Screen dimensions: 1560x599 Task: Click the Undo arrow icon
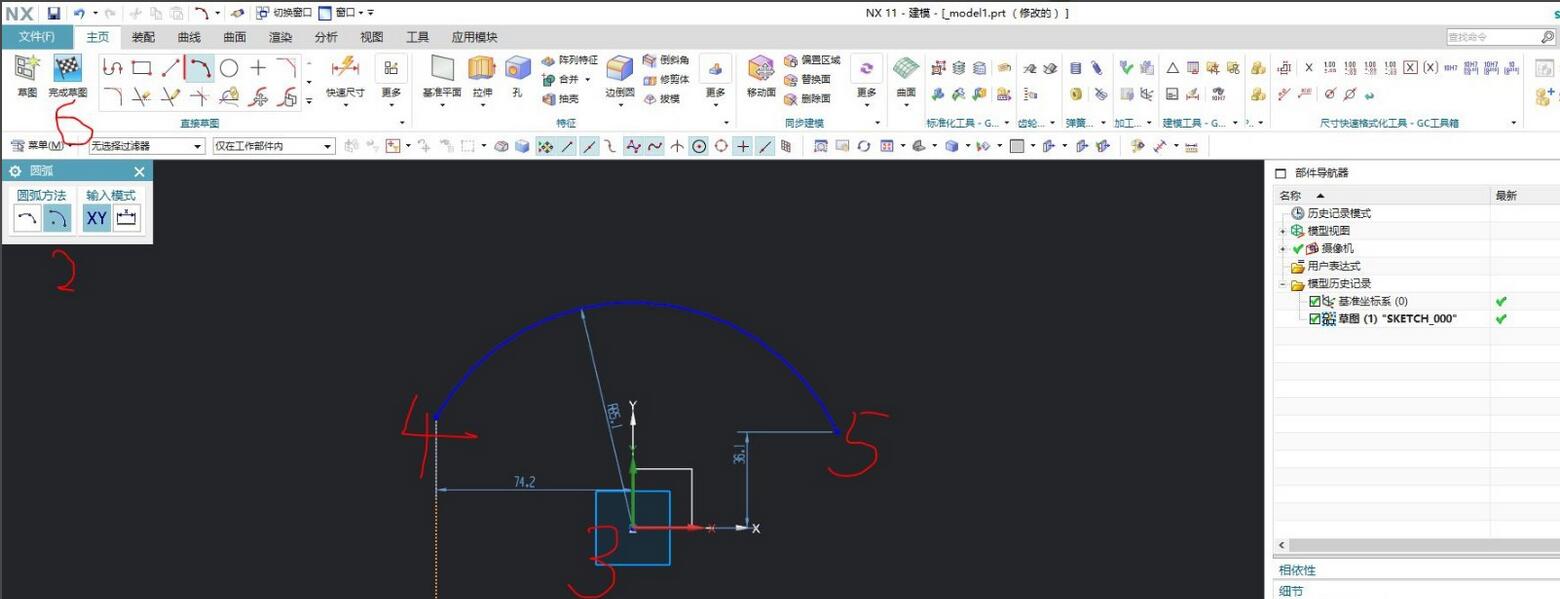point(79,13)
